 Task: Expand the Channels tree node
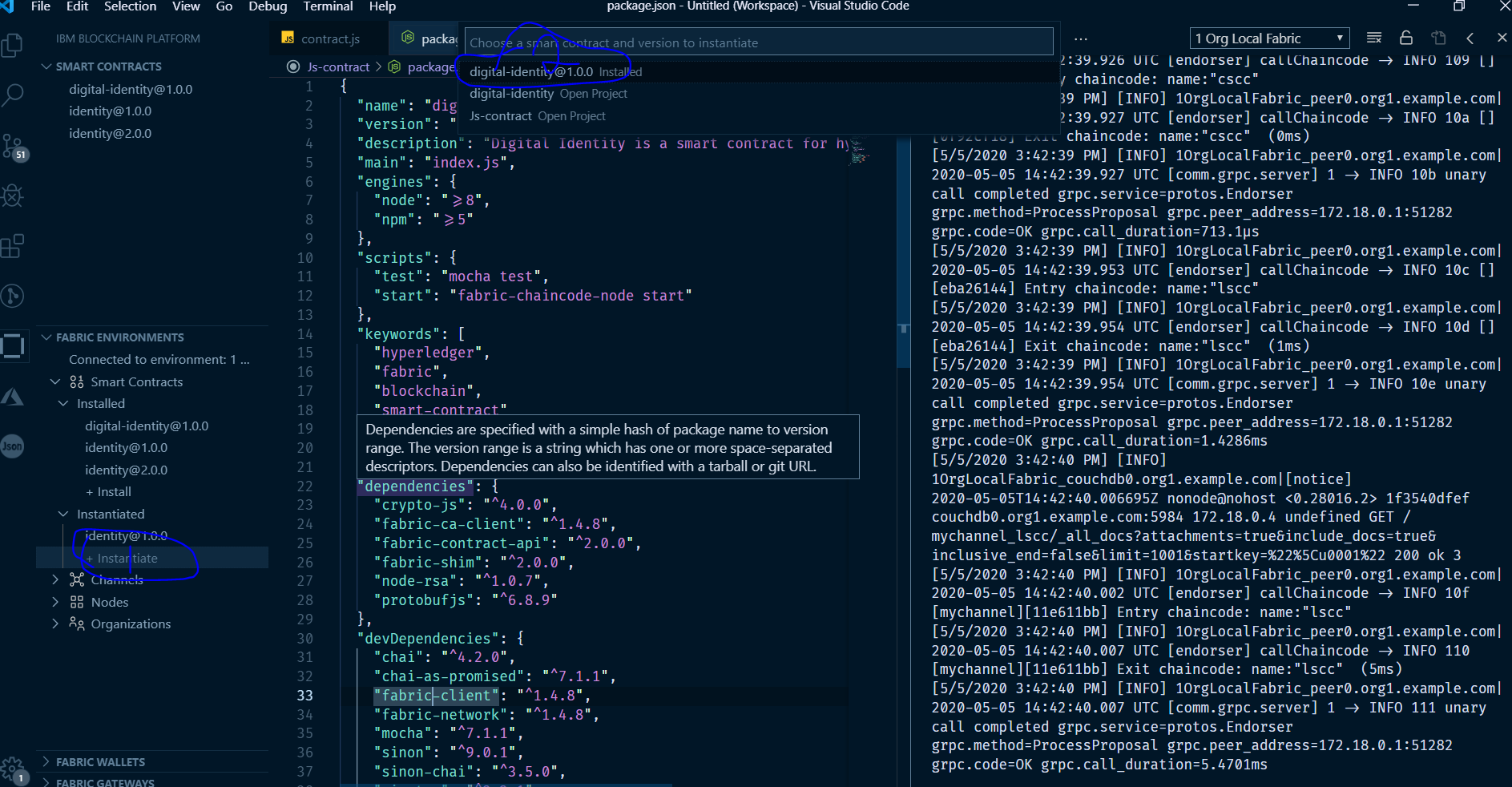[55, 579]
